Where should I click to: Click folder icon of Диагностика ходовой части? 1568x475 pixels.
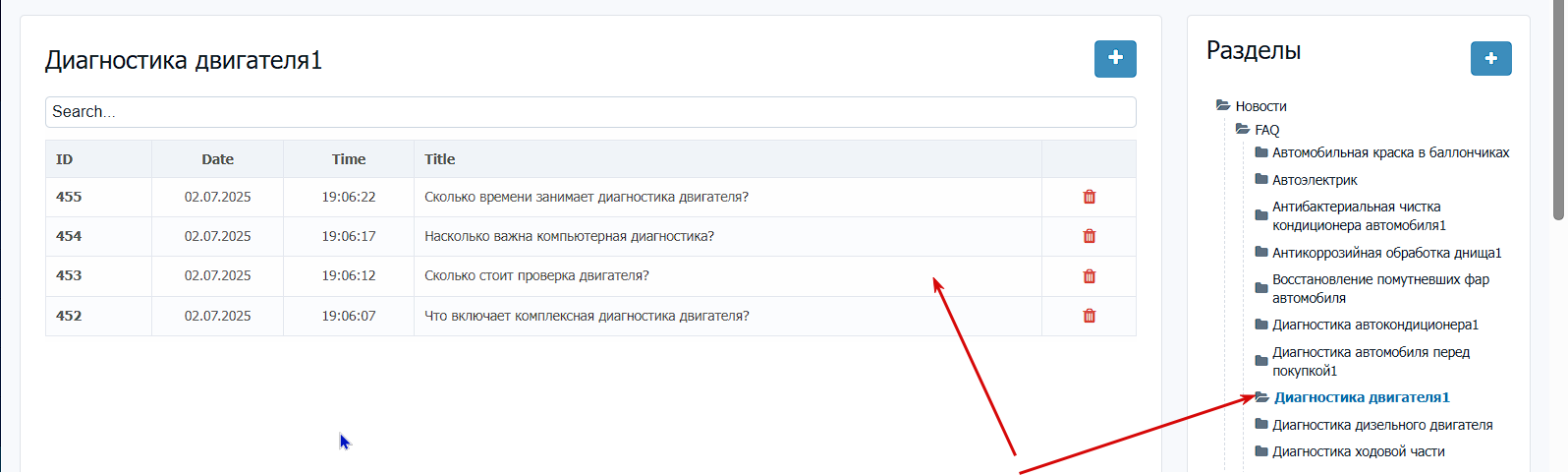pos(1261,450)
